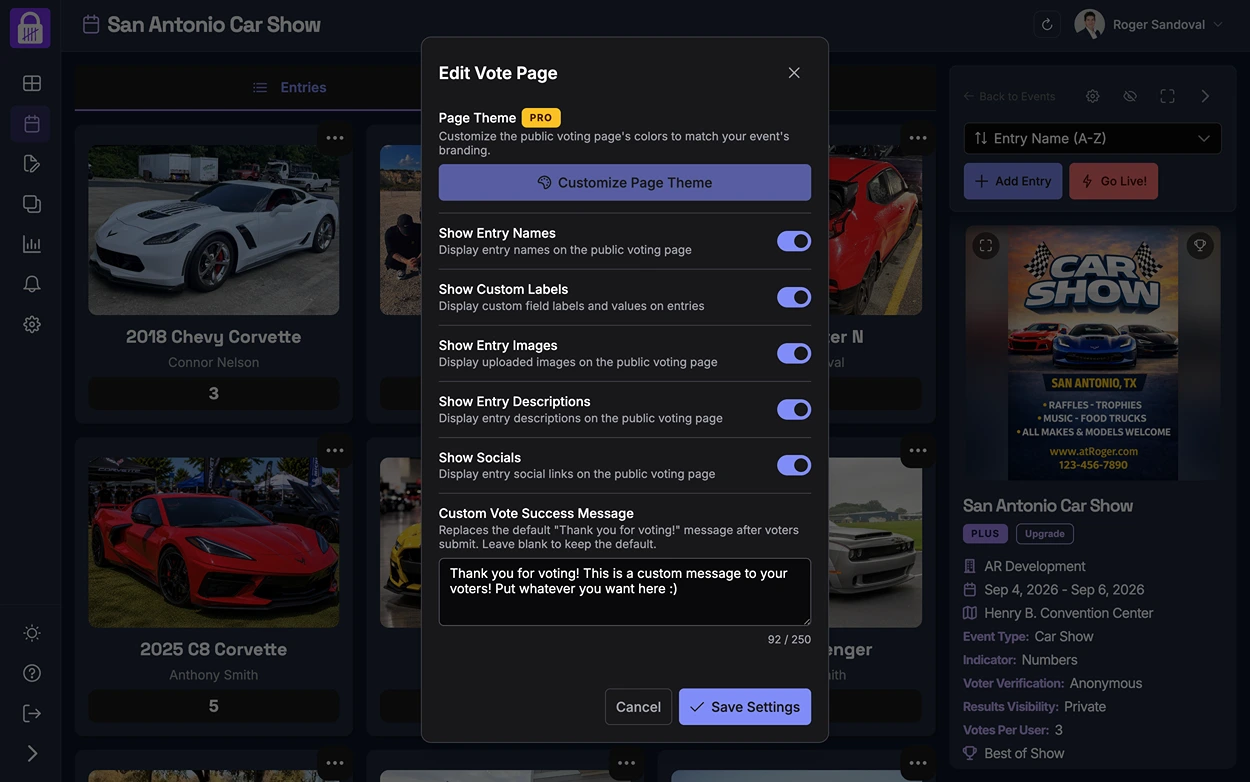Open options menu for 2025 C8 Corvette
The height and width of the screenshot is (782, 1250).
click(335, 450)
